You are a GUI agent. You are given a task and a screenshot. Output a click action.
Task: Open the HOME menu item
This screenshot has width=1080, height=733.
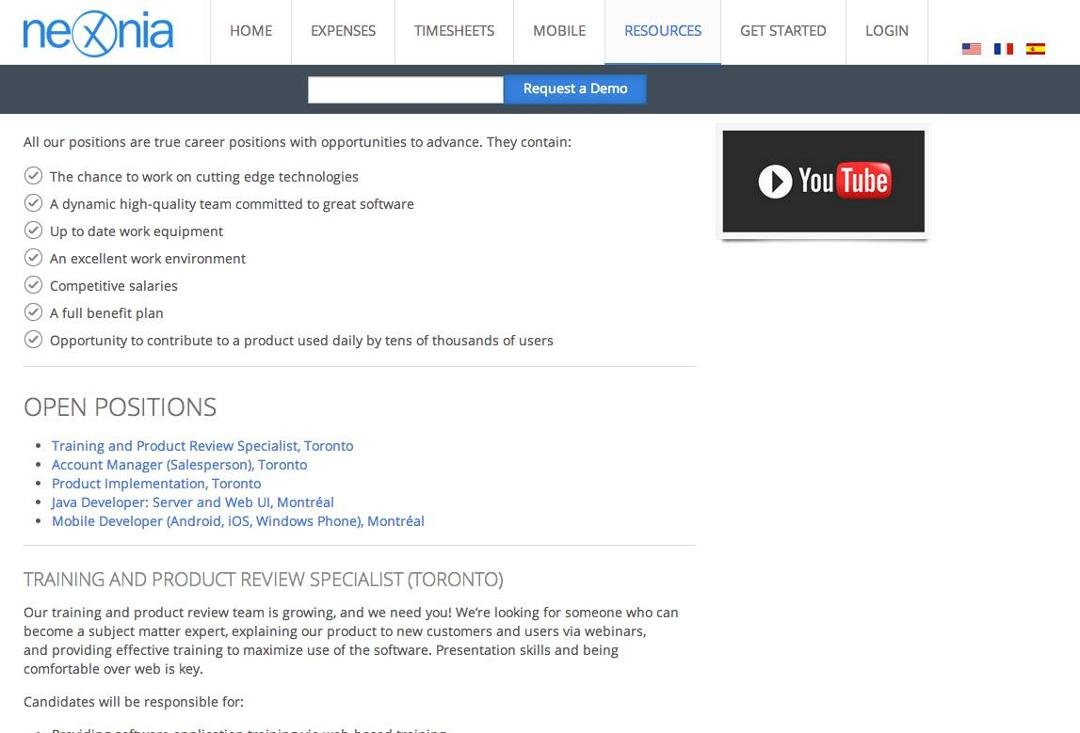coord(251,31)
